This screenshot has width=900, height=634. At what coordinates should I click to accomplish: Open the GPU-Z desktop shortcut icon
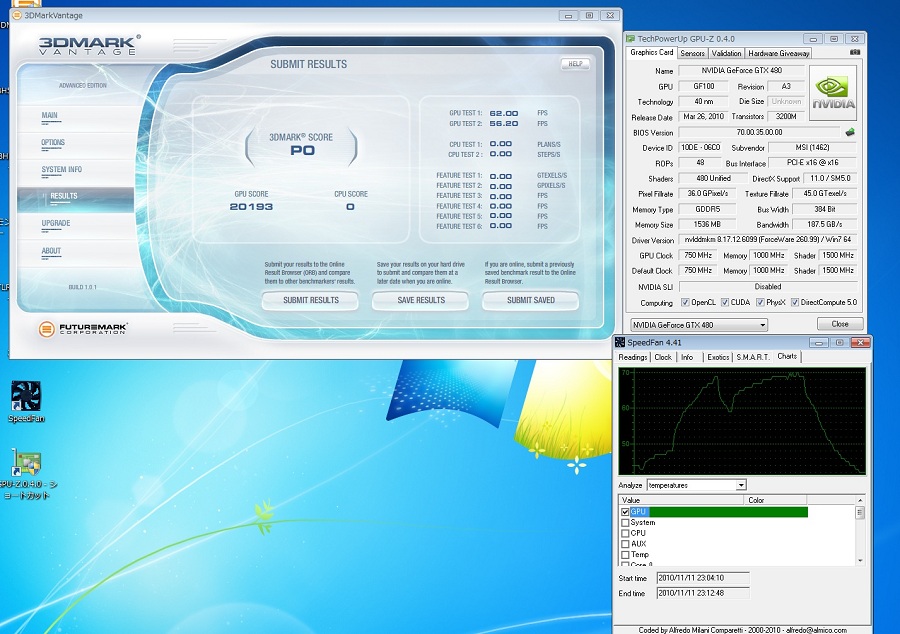(27, 464)
